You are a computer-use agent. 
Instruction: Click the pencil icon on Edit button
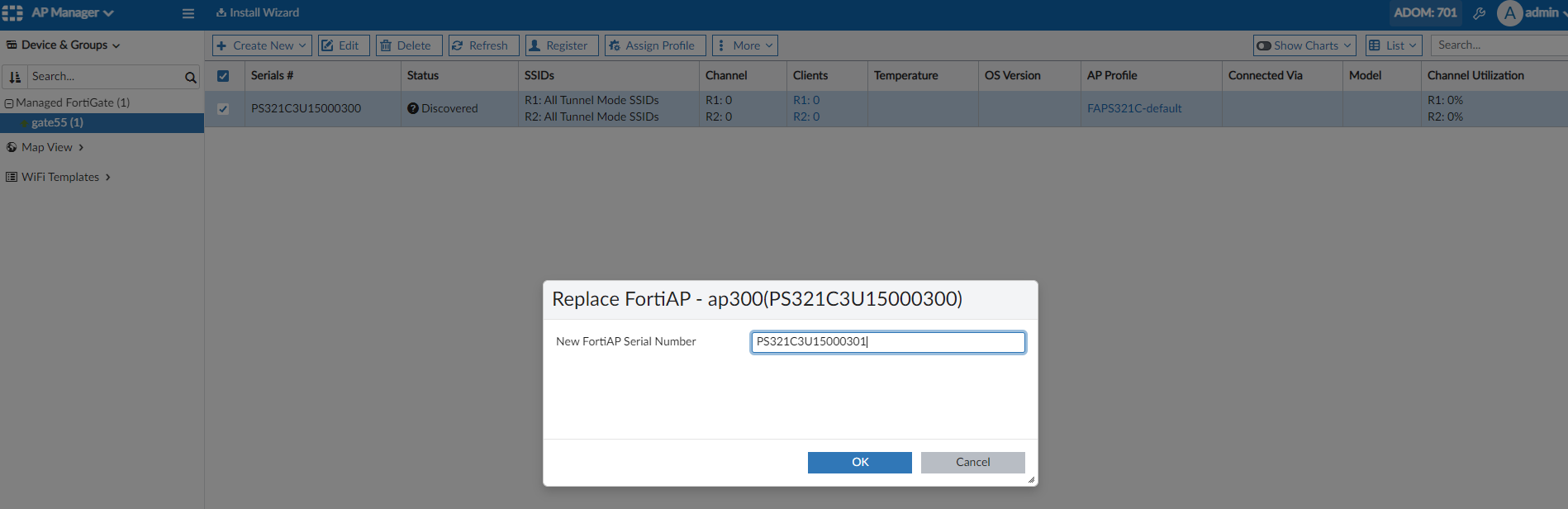327,45
